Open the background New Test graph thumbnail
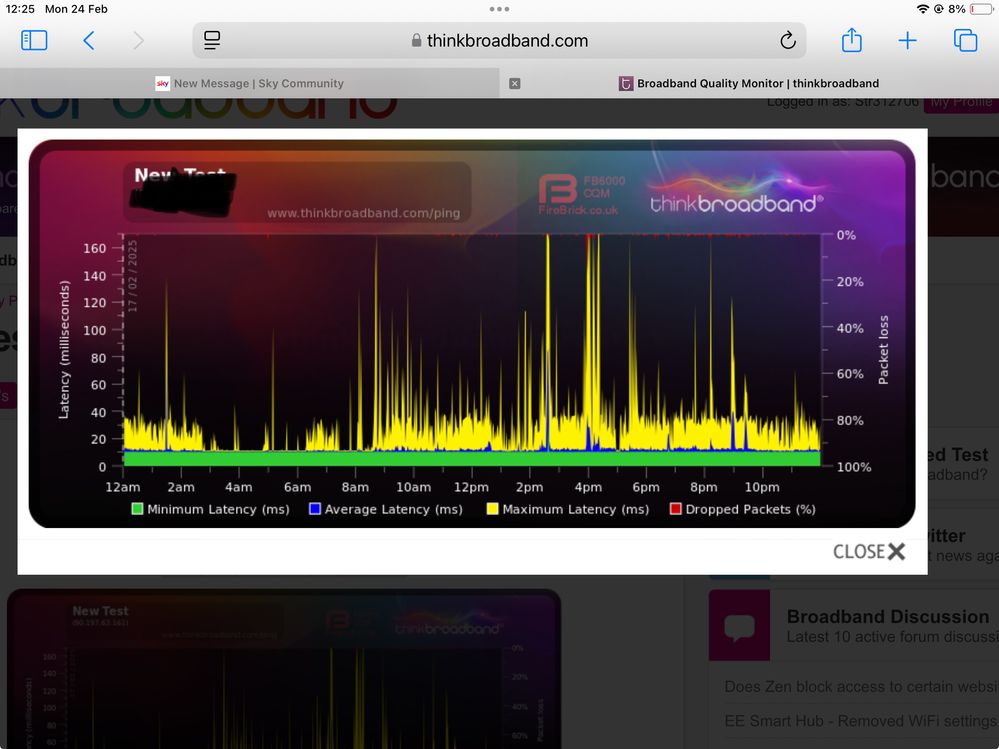The width and height of the screenshot is (999, 749). pyautogui.click(x=283, y=668)
